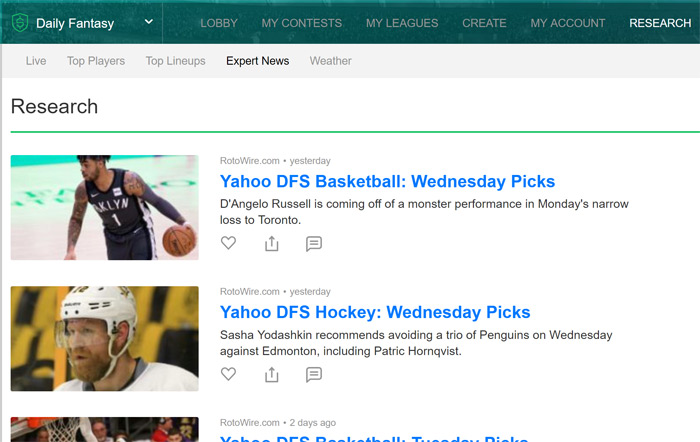This screenshot has height=442, width=700.
Task: Open comments on Hockey Wednesday Picks article
Action: click(314, 375)
